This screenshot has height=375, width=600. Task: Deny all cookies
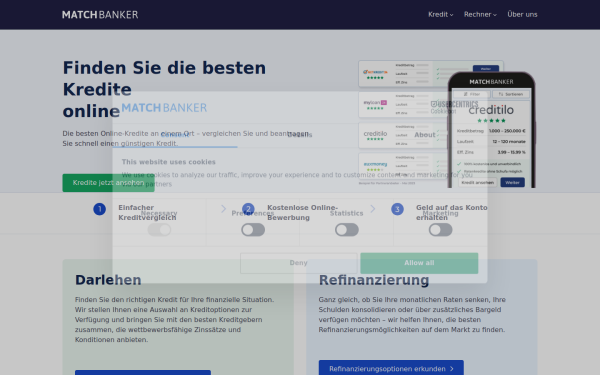[x=298, y=263]
